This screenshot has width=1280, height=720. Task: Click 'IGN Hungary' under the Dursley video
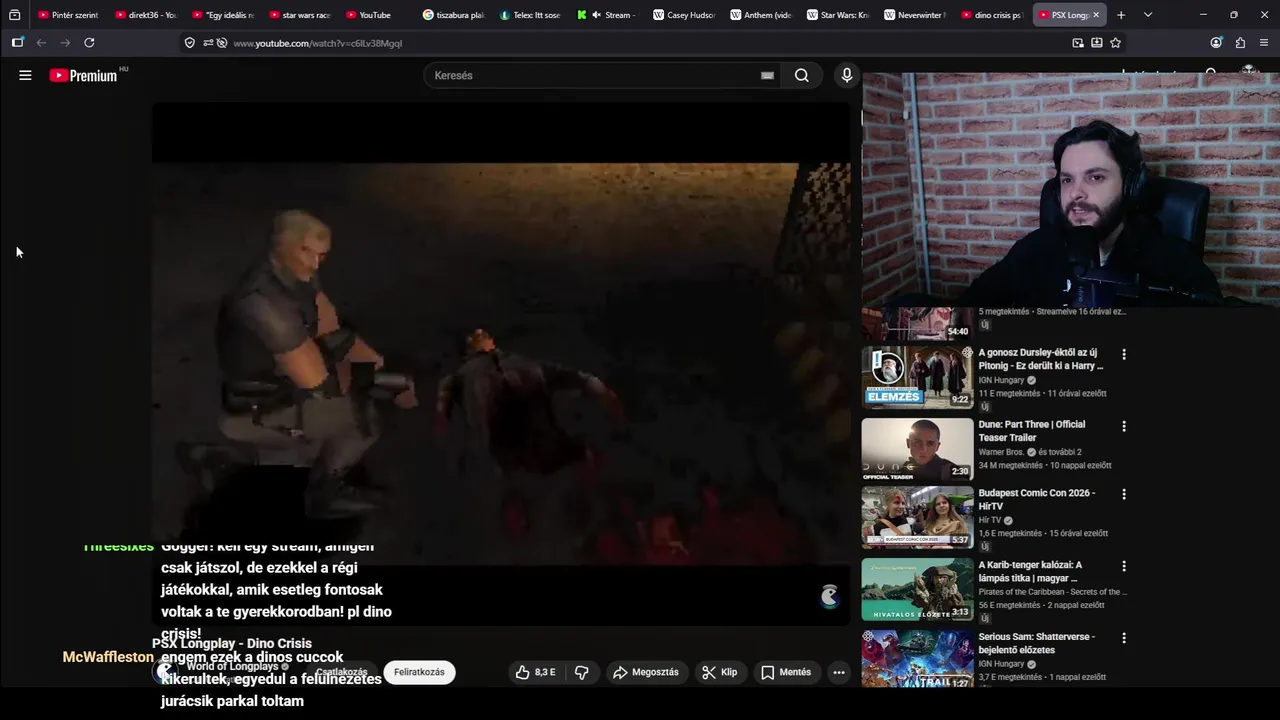pos(1001,381)
